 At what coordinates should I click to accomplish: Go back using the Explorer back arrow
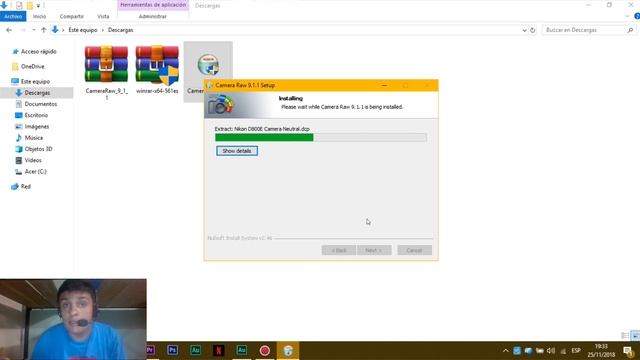(9, 30)
